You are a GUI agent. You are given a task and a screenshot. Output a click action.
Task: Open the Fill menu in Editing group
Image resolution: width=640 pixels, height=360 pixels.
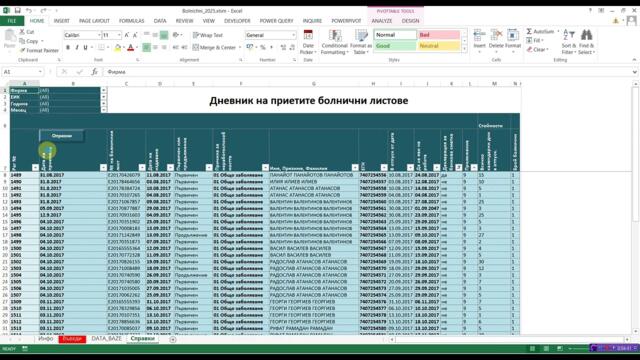pos(534,40)
